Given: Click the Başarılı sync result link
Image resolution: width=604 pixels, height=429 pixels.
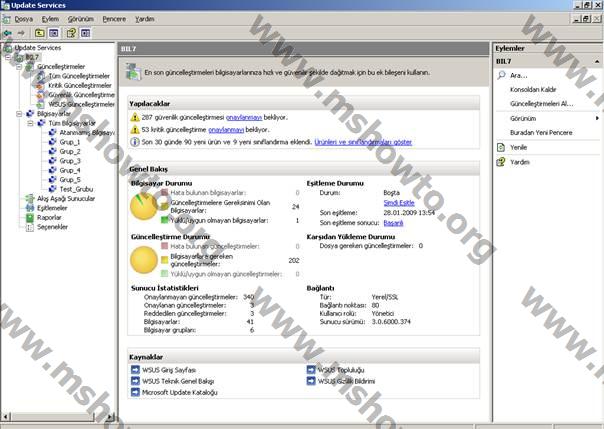Looking at the screenshot, I should (x=393, y=223).
